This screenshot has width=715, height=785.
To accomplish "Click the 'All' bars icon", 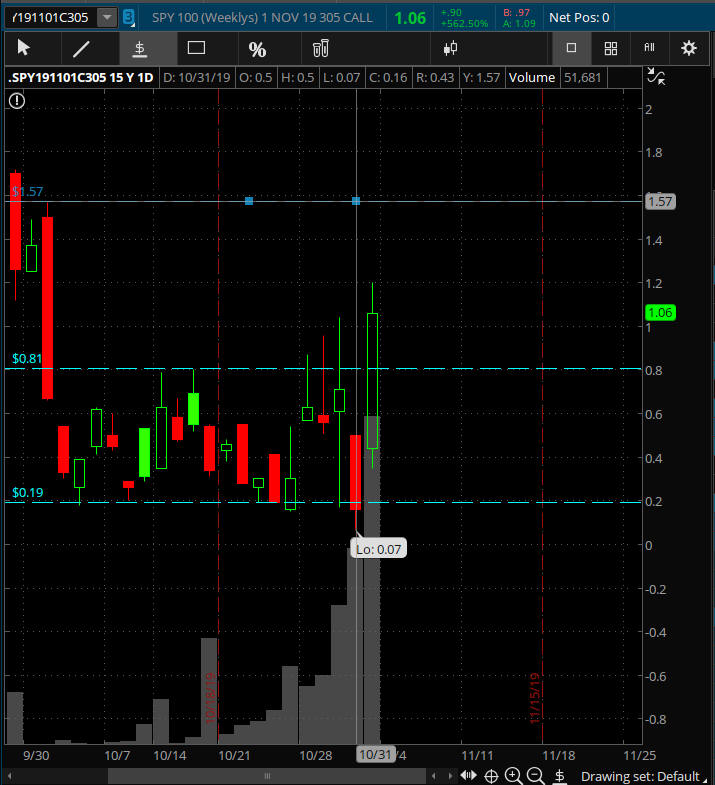I will [x=649, y=47].
